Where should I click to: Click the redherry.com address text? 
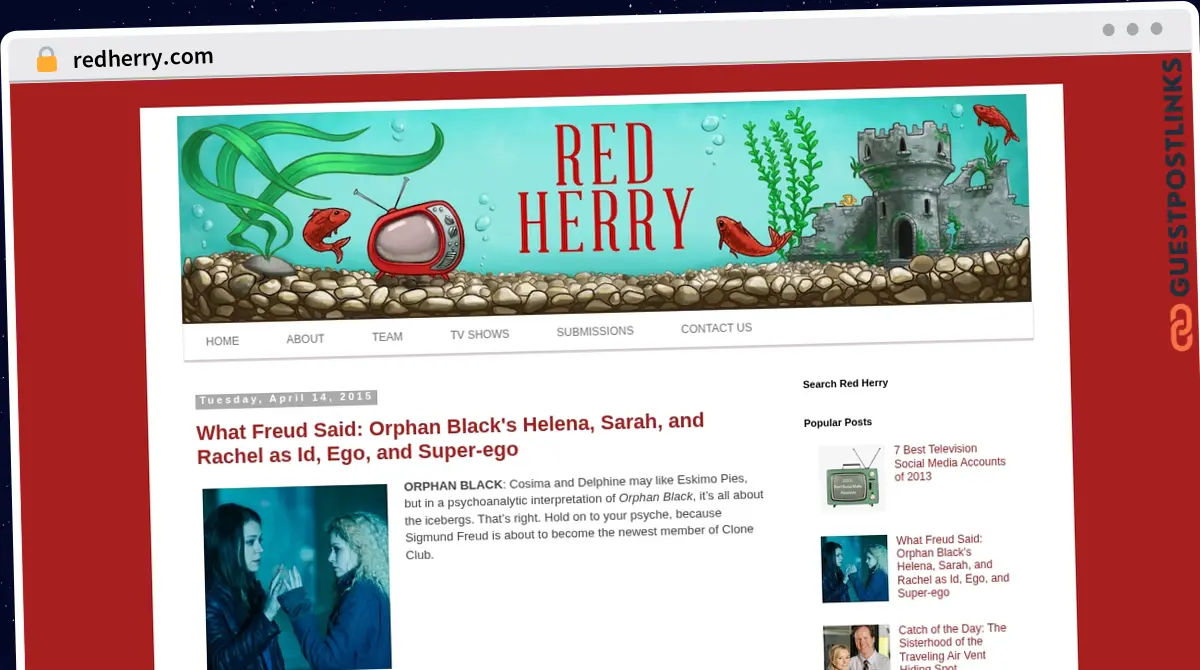143,58
